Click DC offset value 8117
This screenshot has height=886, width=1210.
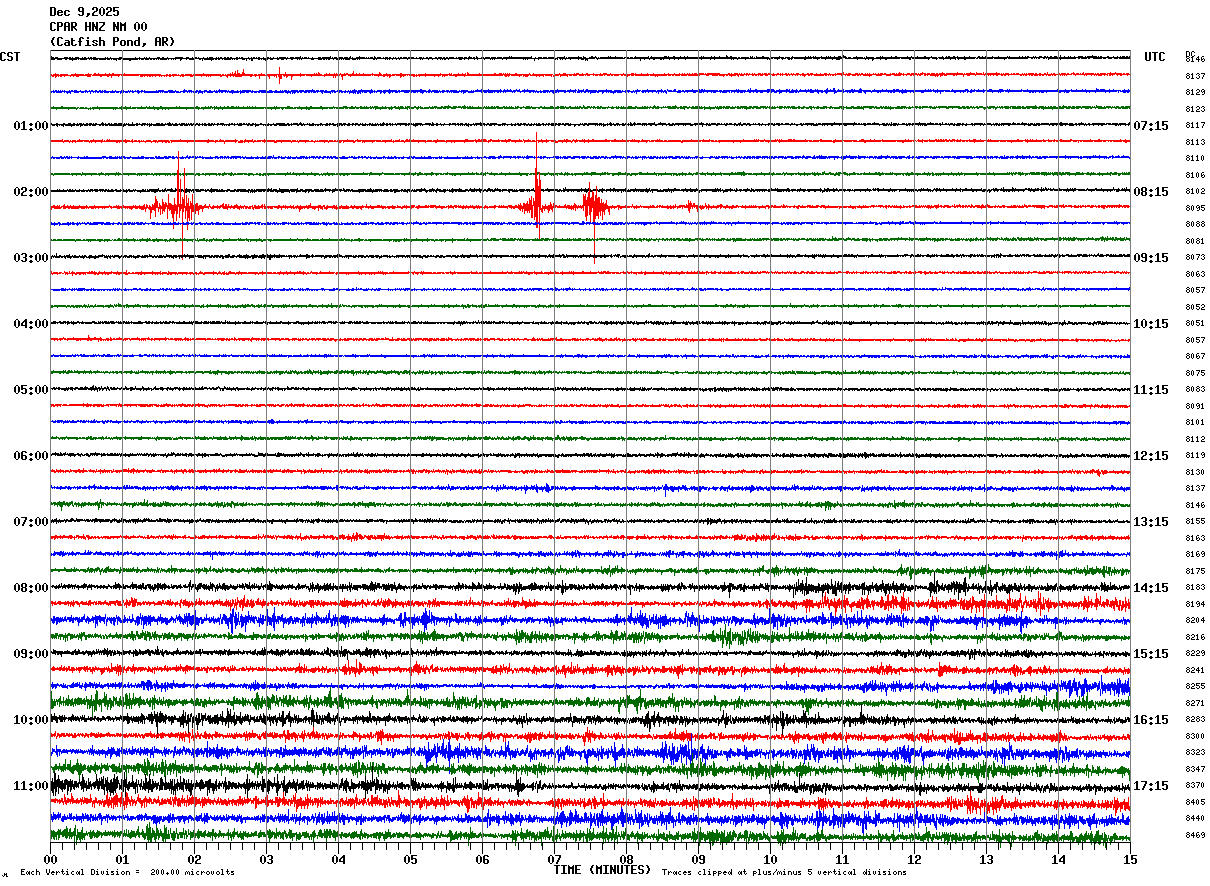click(1195, 126)
